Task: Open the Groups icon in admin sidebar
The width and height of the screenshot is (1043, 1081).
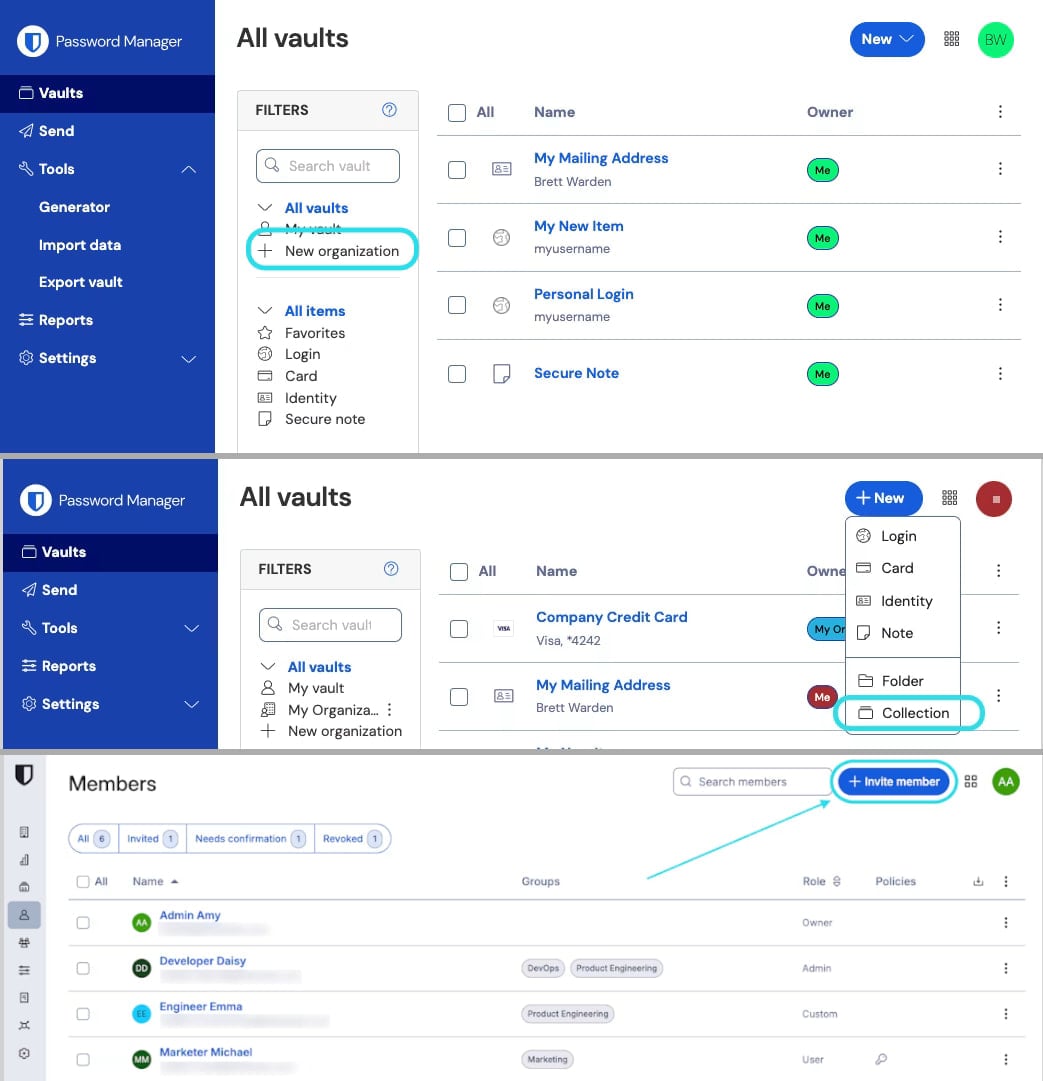Action: (x=25, y=944)
